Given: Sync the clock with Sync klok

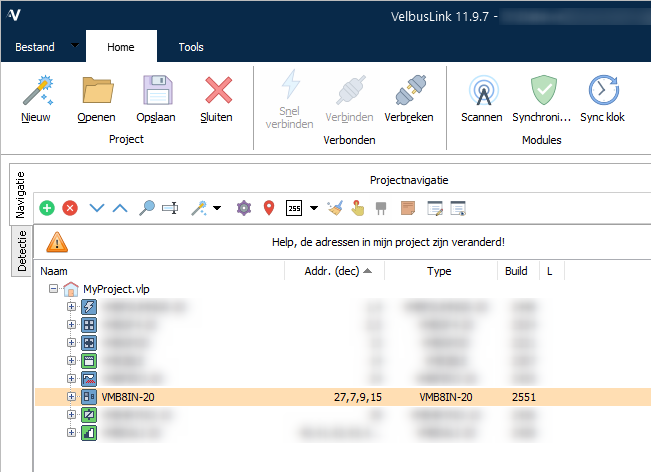Looking at the screenshot, I should pyautogui.click(x=602, y=99).
